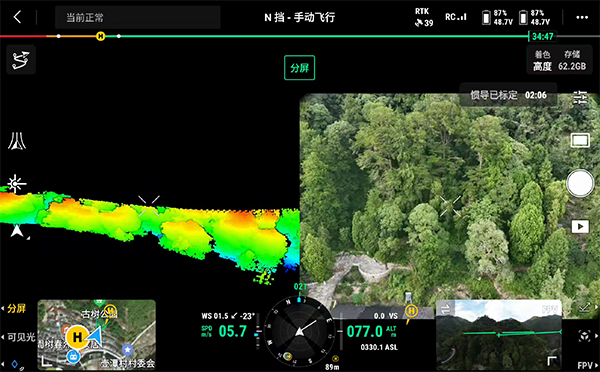This screenshot has width=600, height=372.
Task: Open camera parameter sliders settings icon
Action: point(580,98)
